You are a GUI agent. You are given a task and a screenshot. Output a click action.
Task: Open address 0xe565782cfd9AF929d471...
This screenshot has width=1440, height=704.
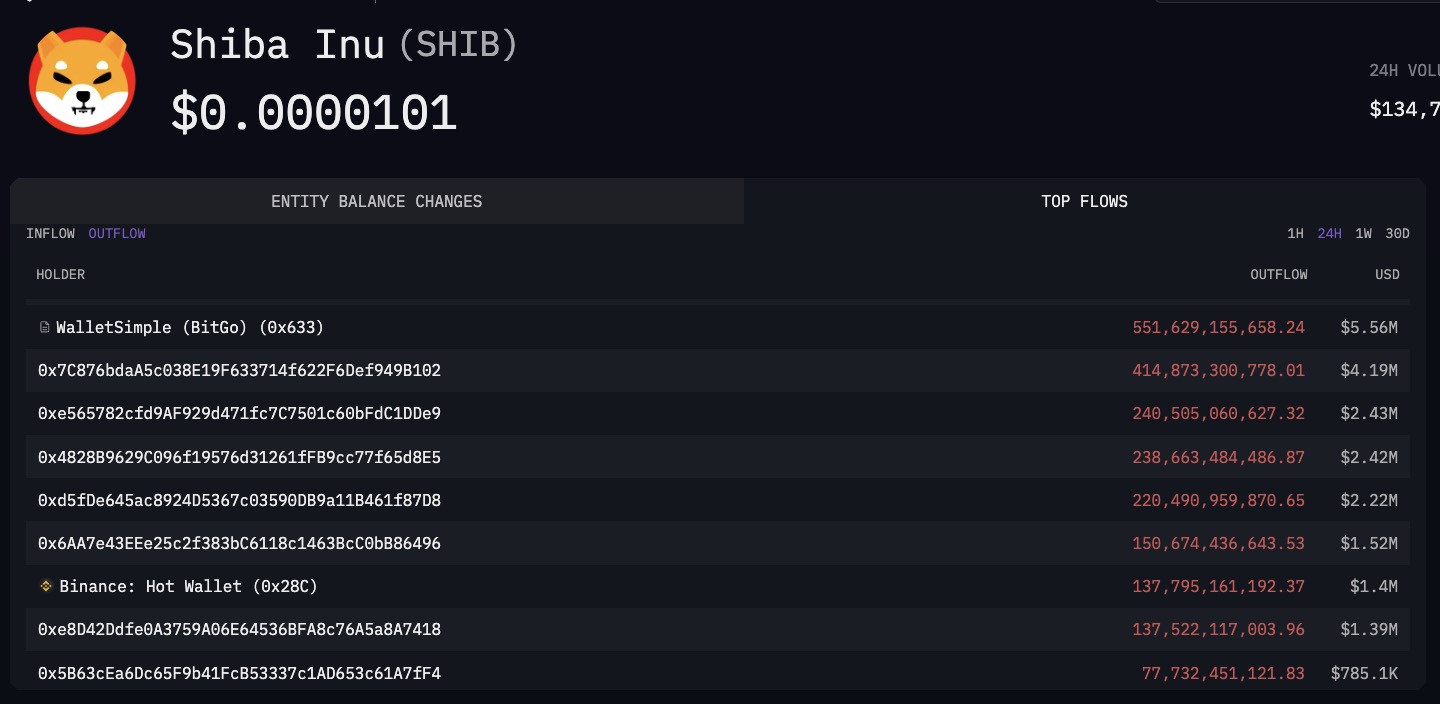tap(239, 414)
